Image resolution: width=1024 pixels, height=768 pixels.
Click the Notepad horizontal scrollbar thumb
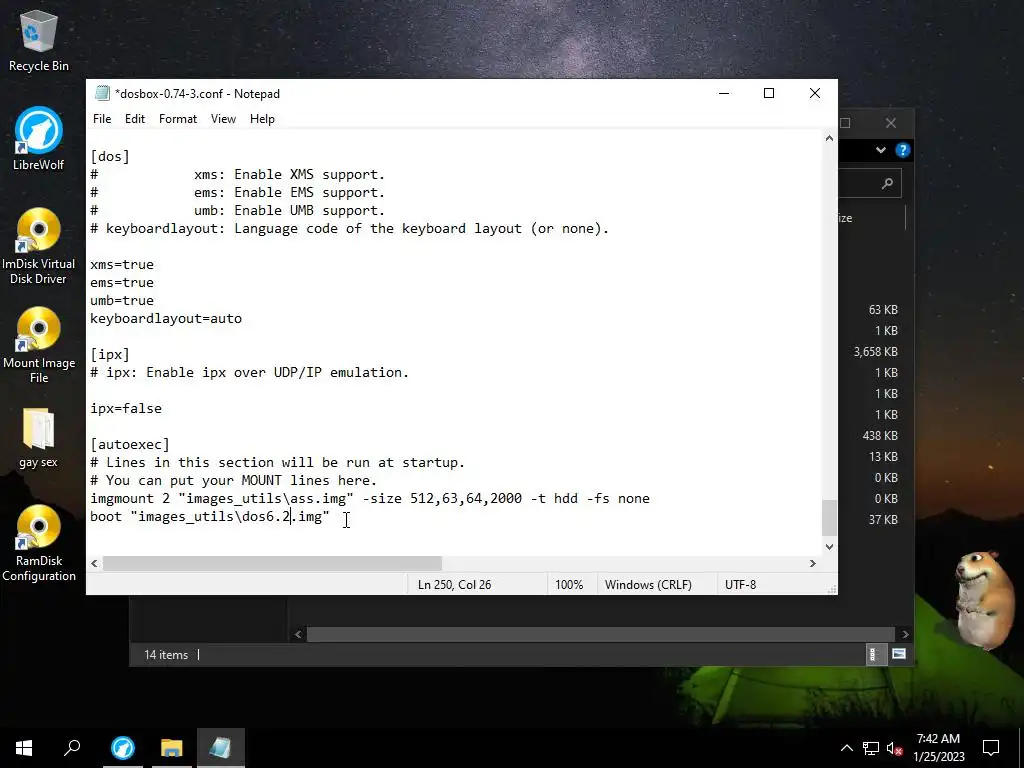[x=272, y=563]
